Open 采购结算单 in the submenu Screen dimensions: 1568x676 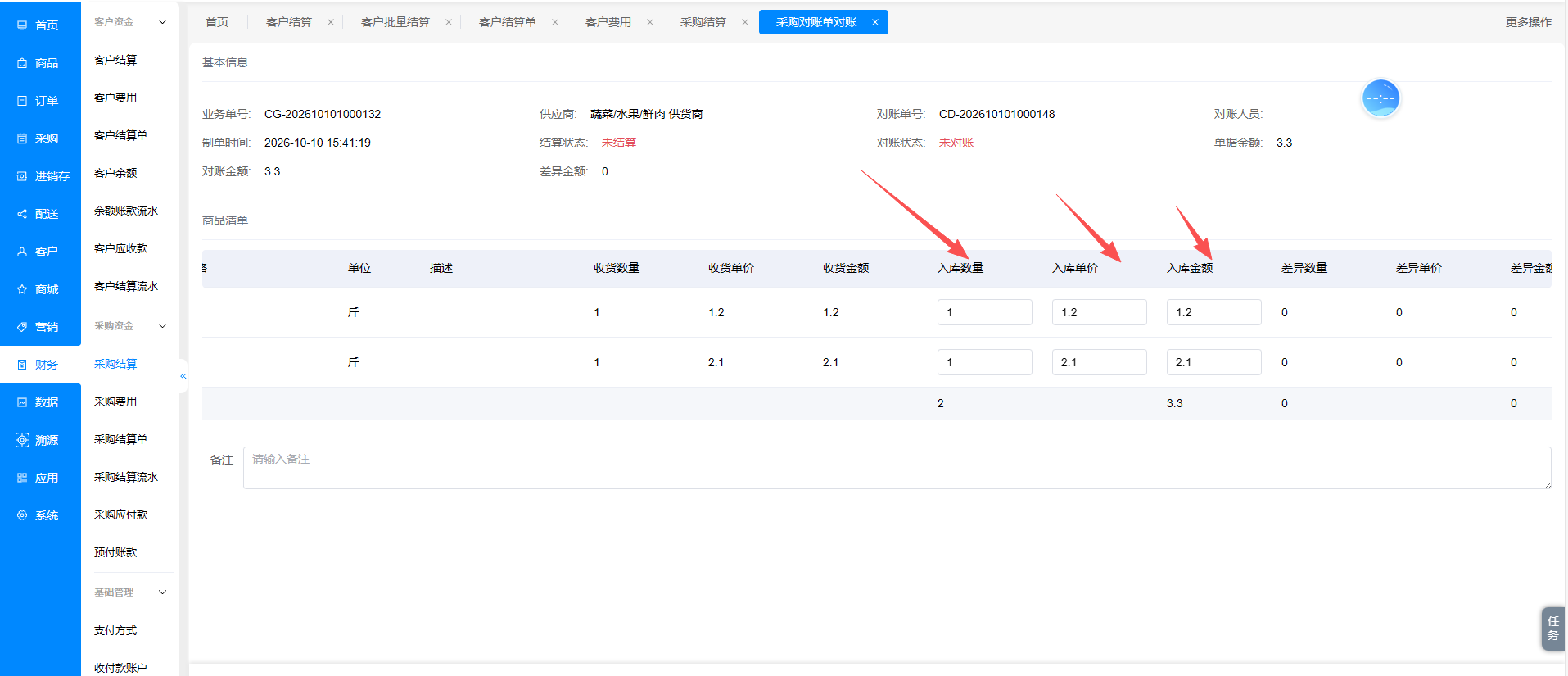tap(120, 439)
